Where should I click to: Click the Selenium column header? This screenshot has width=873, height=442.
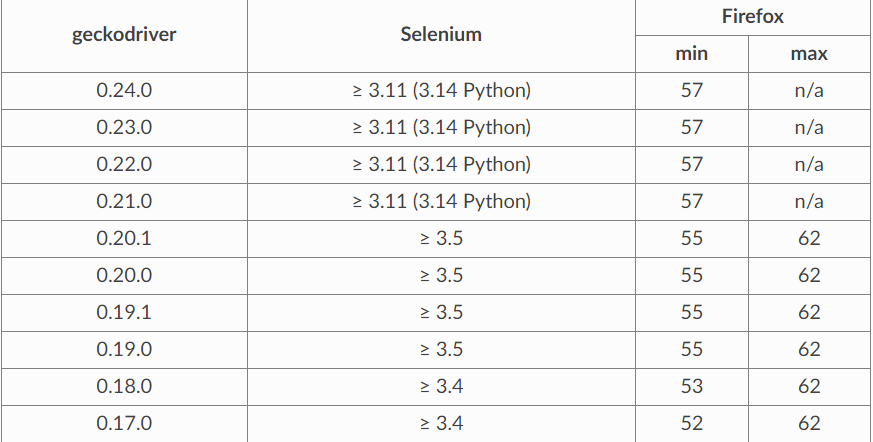(441, 35)
